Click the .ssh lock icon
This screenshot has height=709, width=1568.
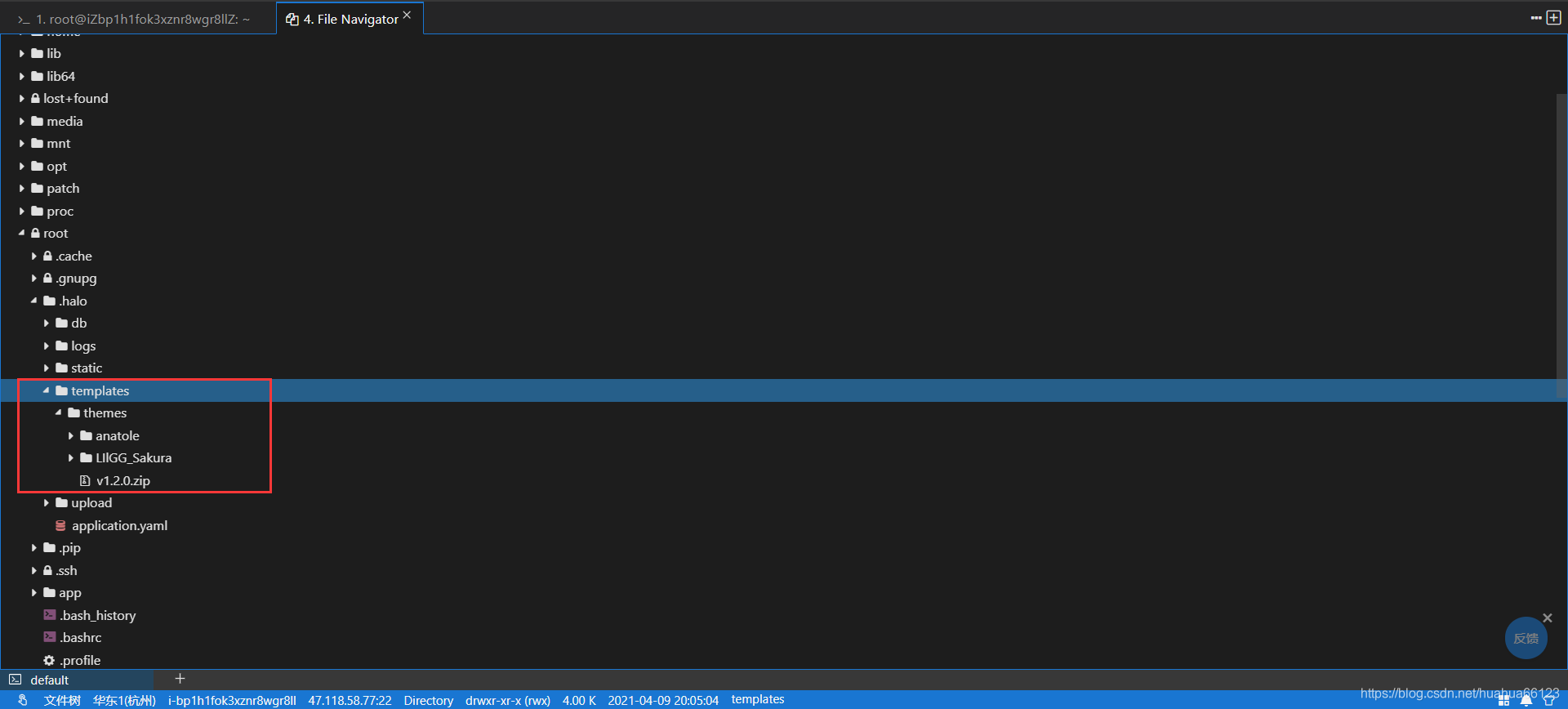click(x=47, y=570)
